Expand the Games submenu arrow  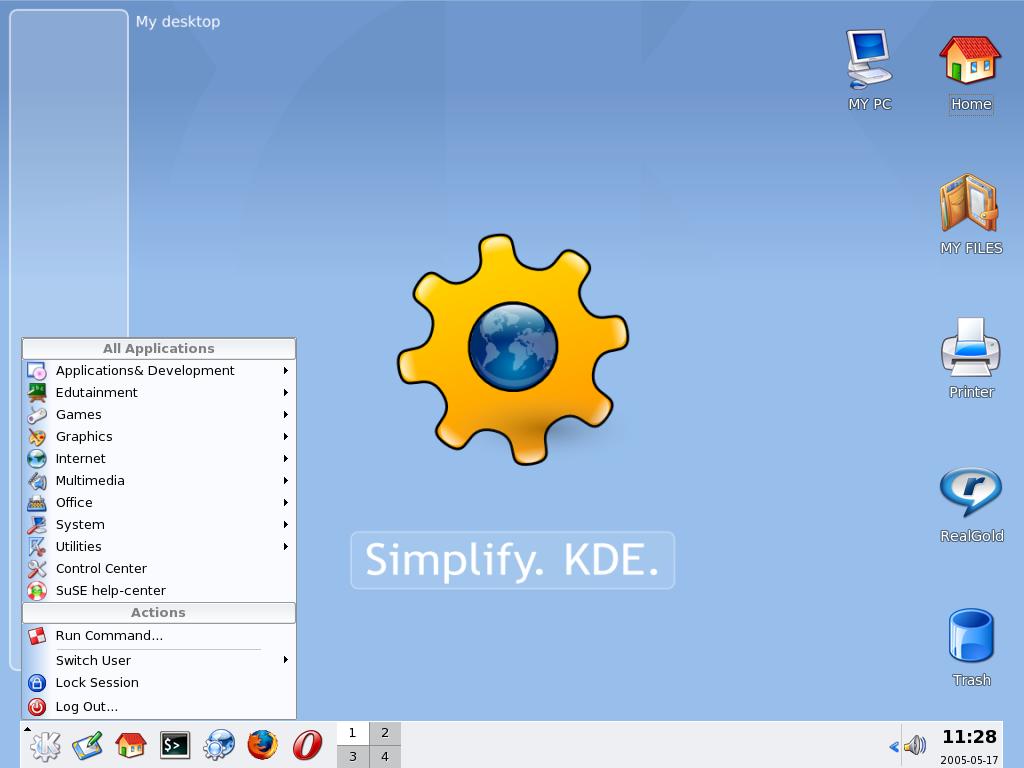[285, 415]
